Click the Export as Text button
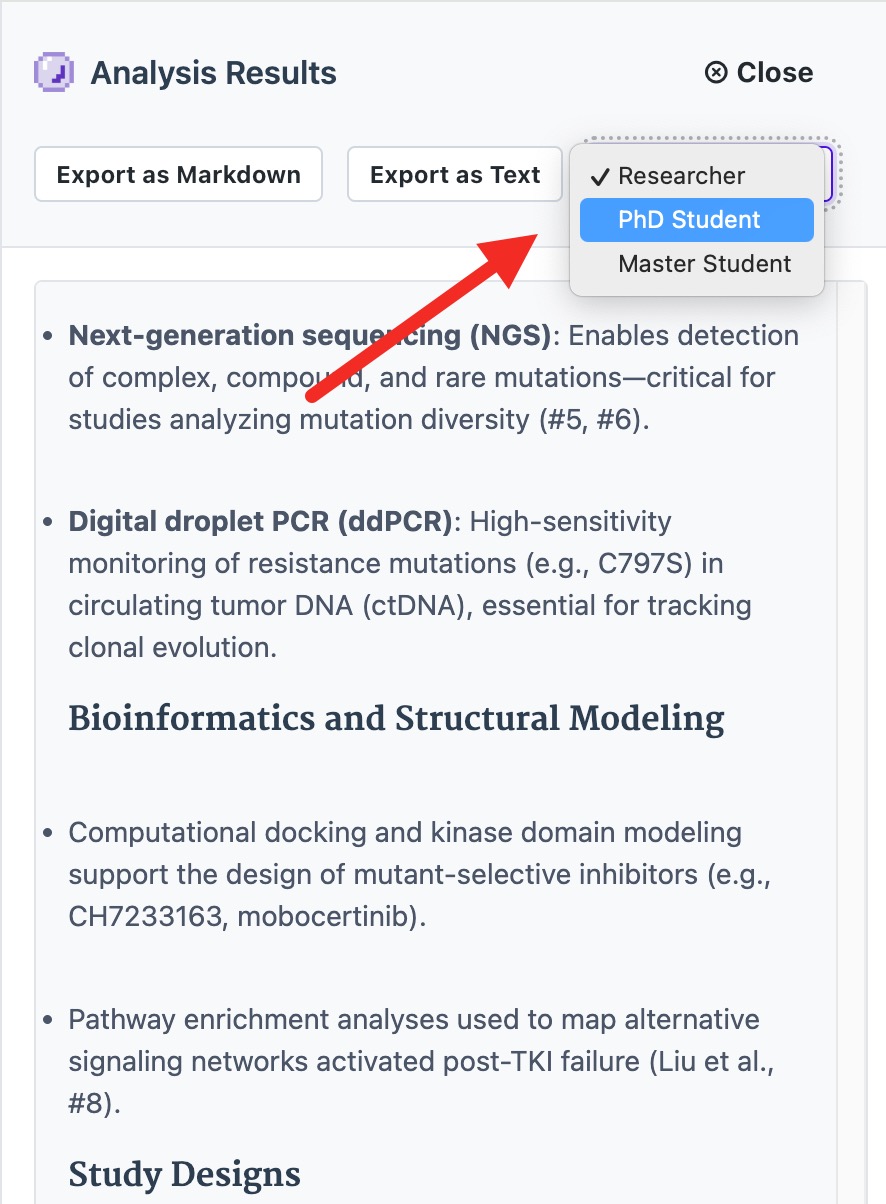 click(455, 175)
